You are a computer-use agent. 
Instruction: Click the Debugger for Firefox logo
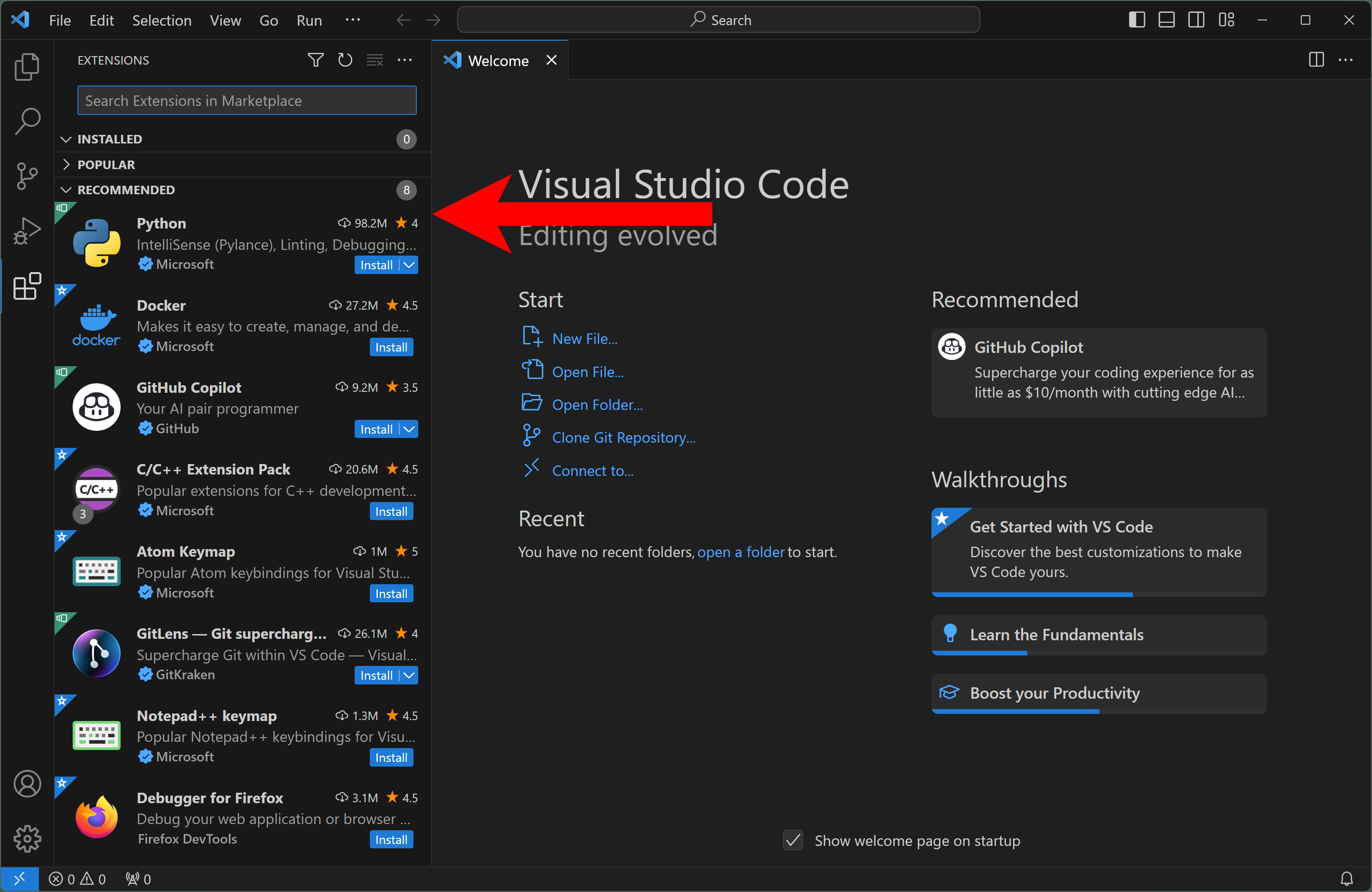[x=97, y=817]
